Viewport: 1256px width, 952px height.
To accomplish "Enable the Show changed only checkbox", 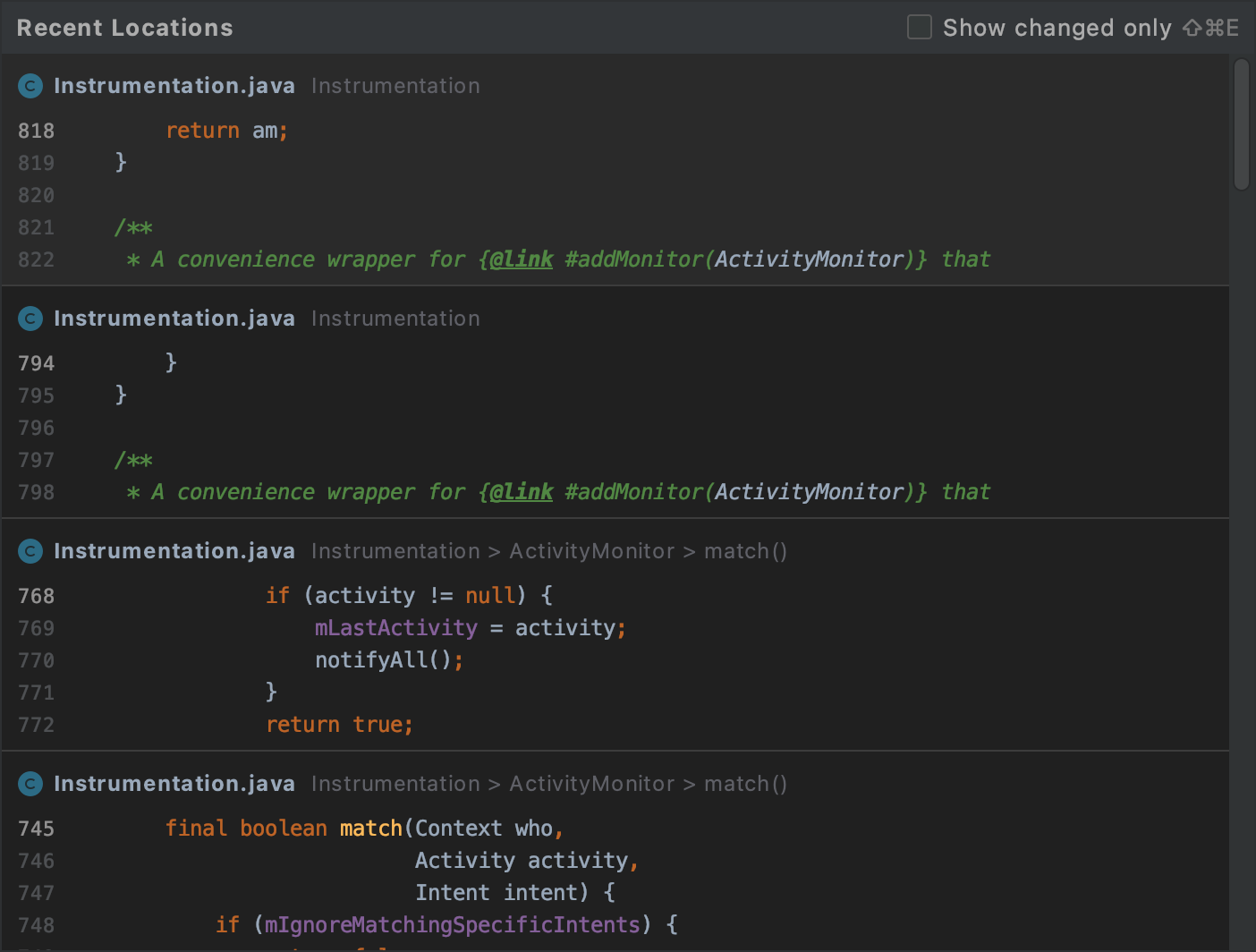I will tap(920, 27).
